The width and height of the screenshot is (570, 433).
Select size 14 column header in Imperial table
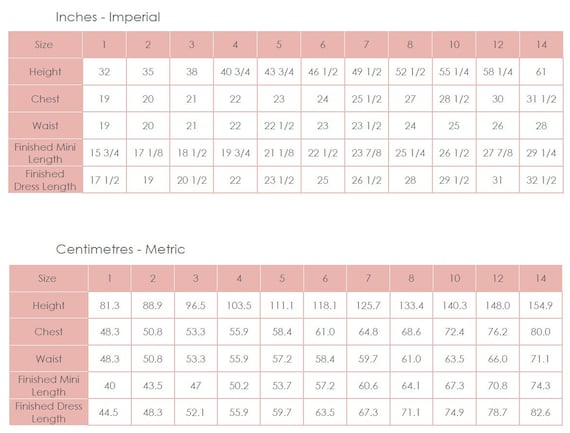pyautogui.click(x=541, y=45)
